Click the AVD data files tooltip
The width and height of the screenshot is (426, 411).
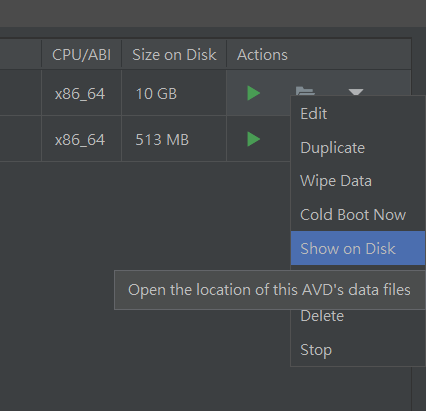[x=269, y=290]
